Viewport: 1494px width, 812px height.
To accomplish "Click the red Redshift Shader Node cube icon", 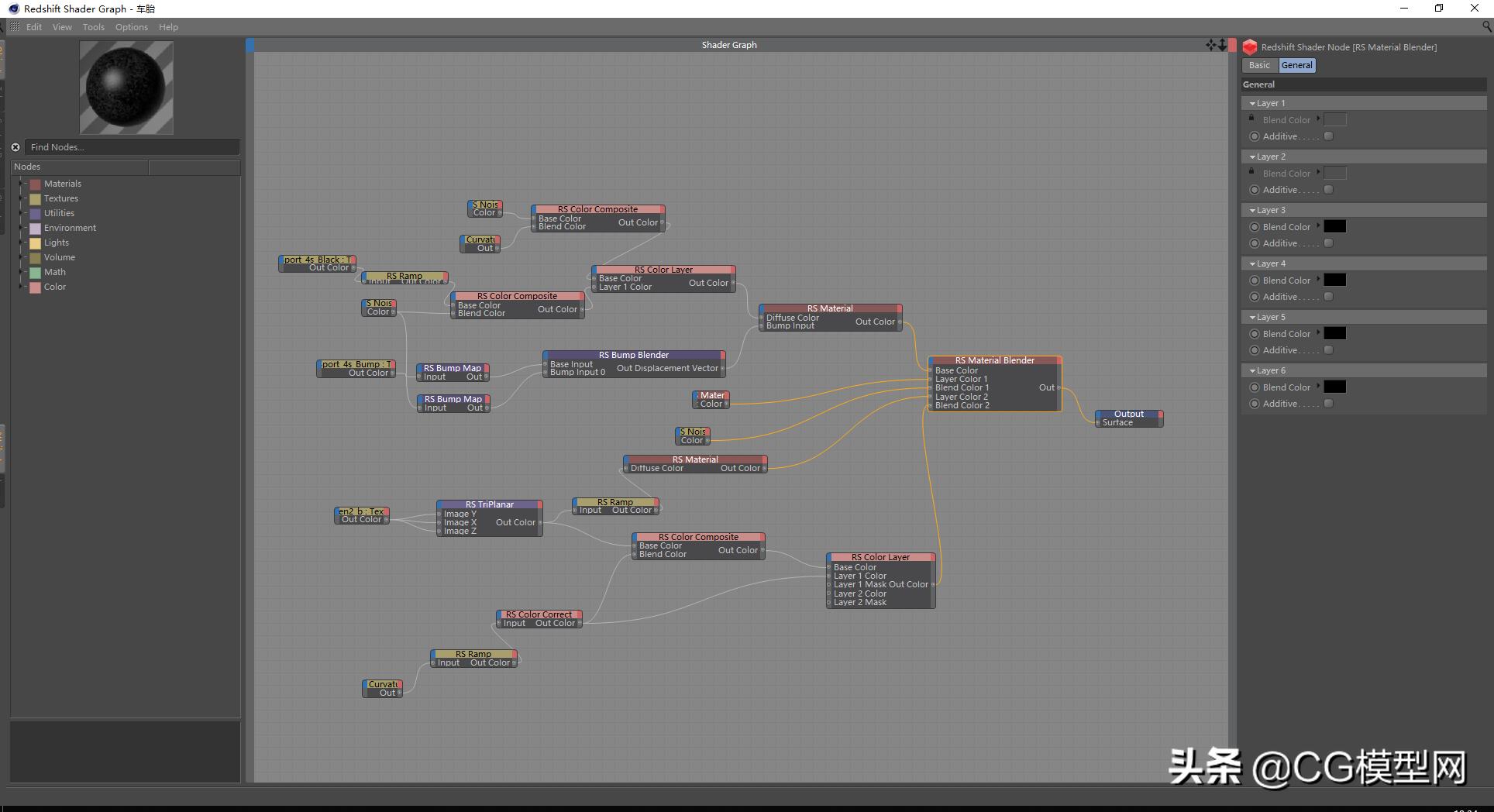I will (x=1250, y=47).
